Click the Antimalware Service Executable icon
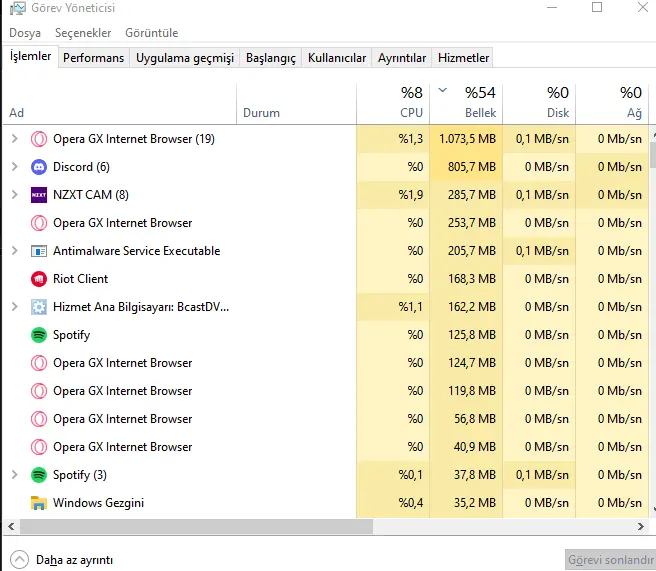The width and height of the screenshot is (656, 571). point(39,251)
